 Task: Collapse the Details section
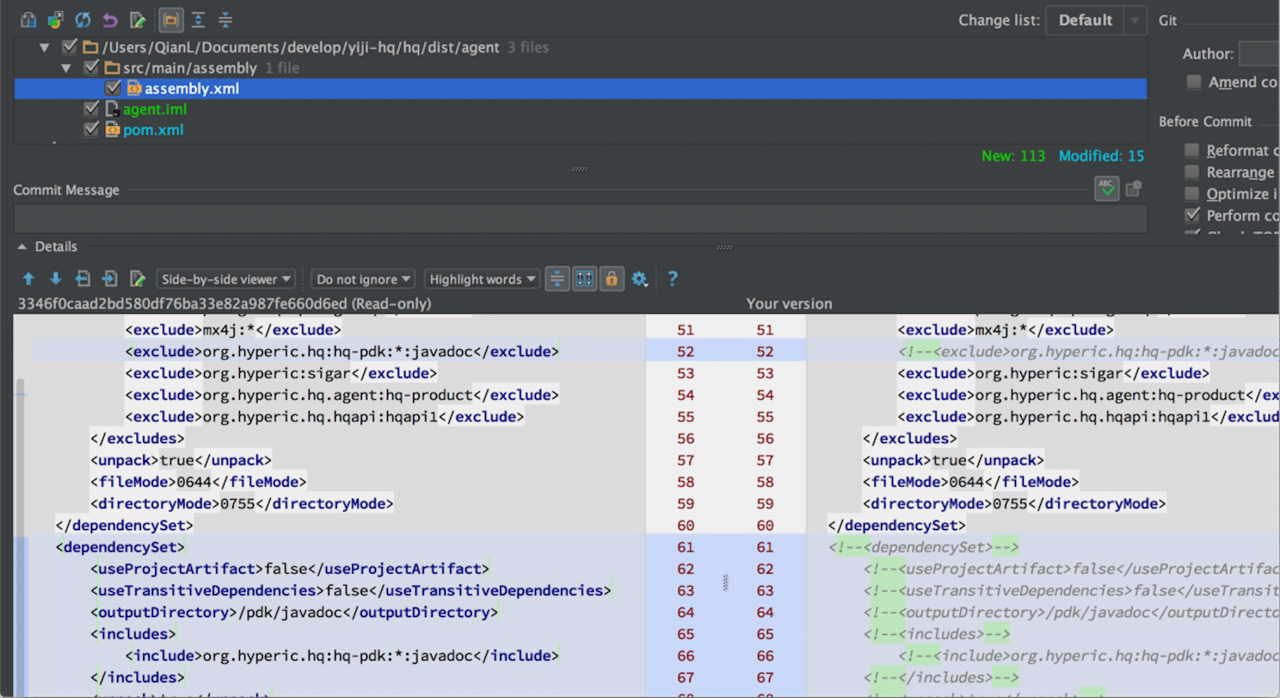pos(22,247)
